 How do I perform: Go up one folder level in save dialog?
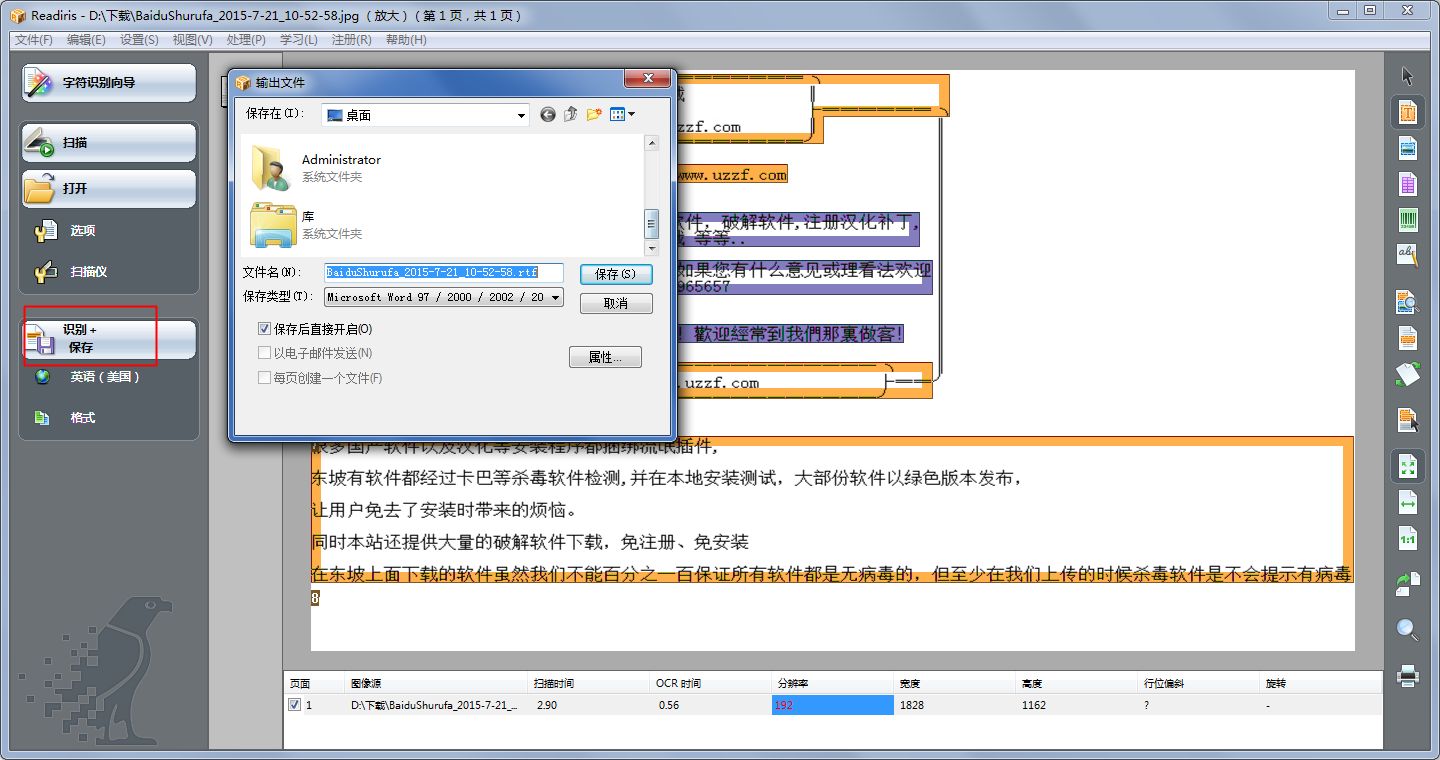[571, 115]
